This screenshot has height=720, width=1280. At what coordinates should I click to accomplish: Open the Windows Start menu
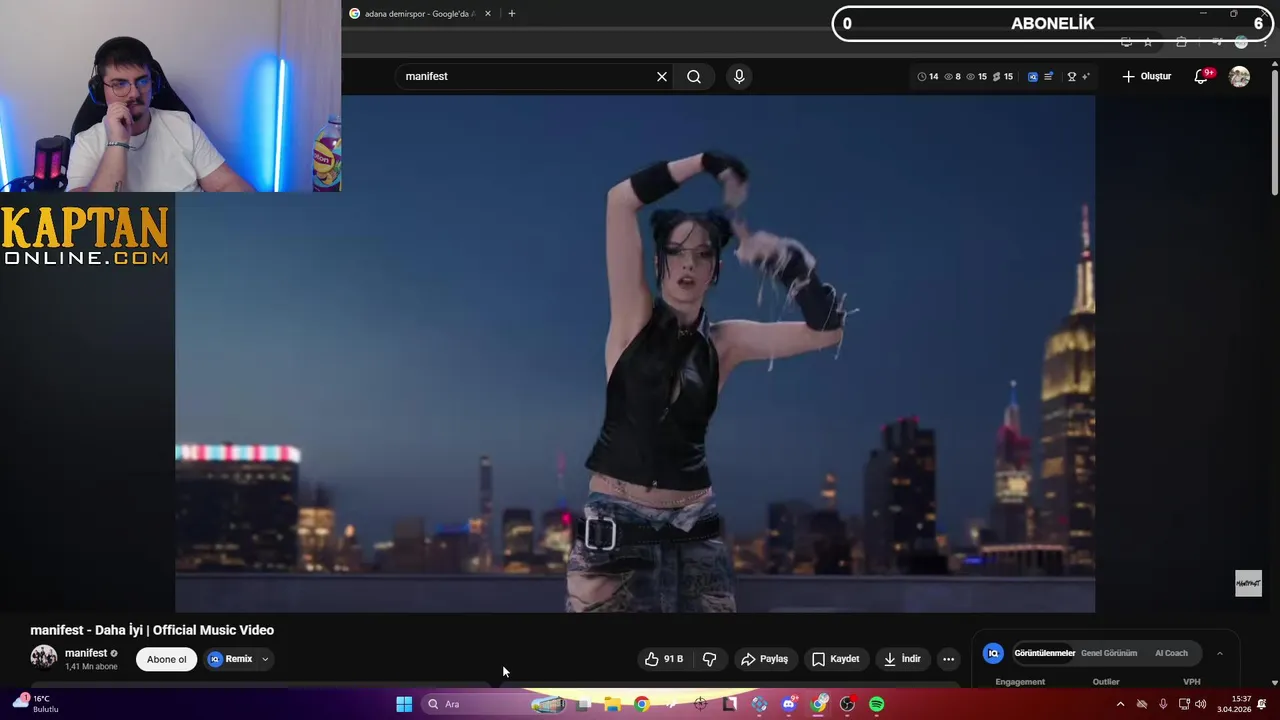tap(404, 704)
